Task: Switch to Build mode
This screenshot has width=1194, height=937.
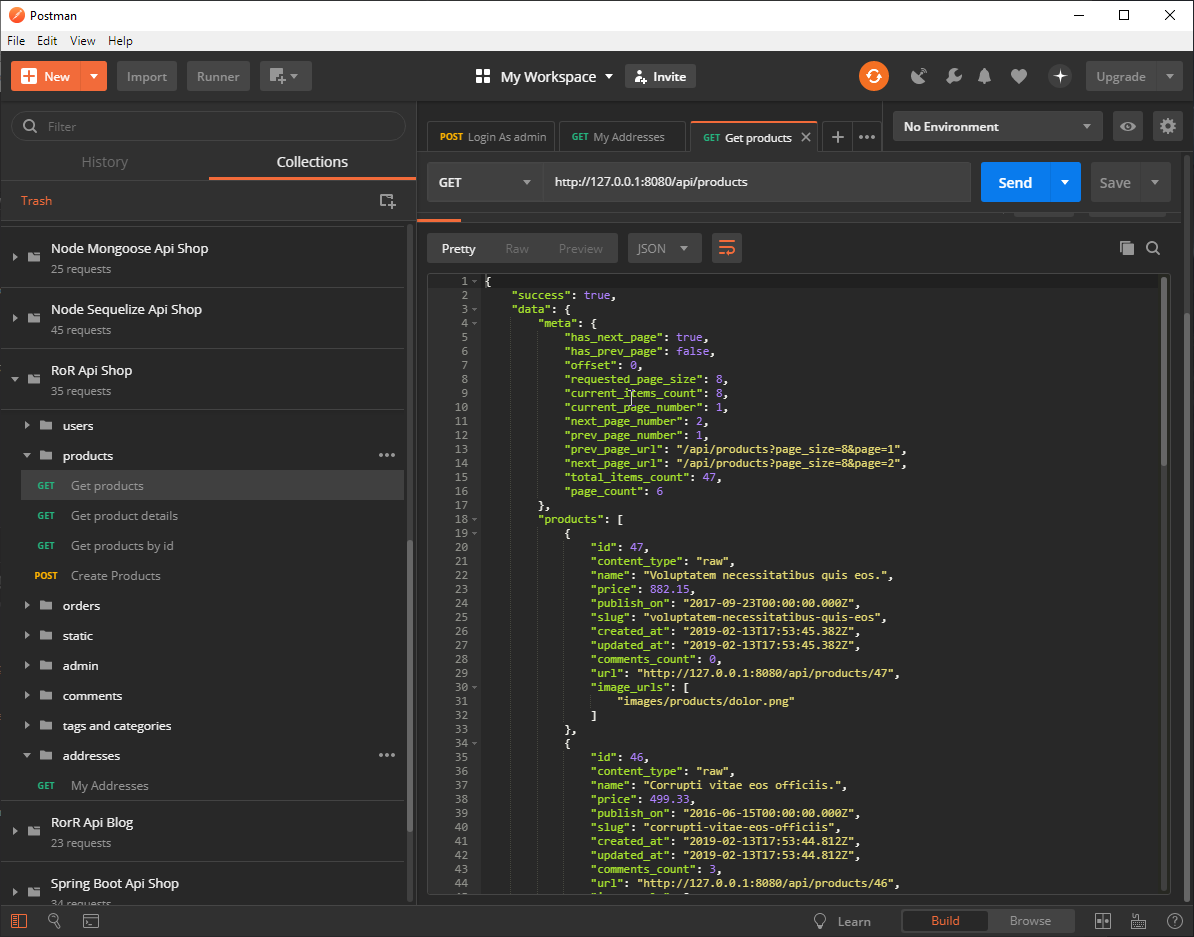Action: point(945,921)
